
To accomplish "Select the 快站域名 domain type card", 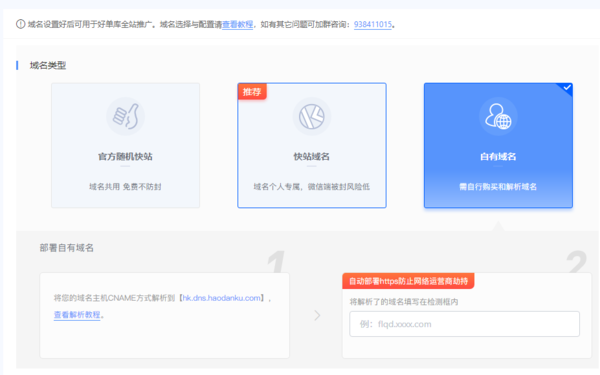I will point(312,145).
